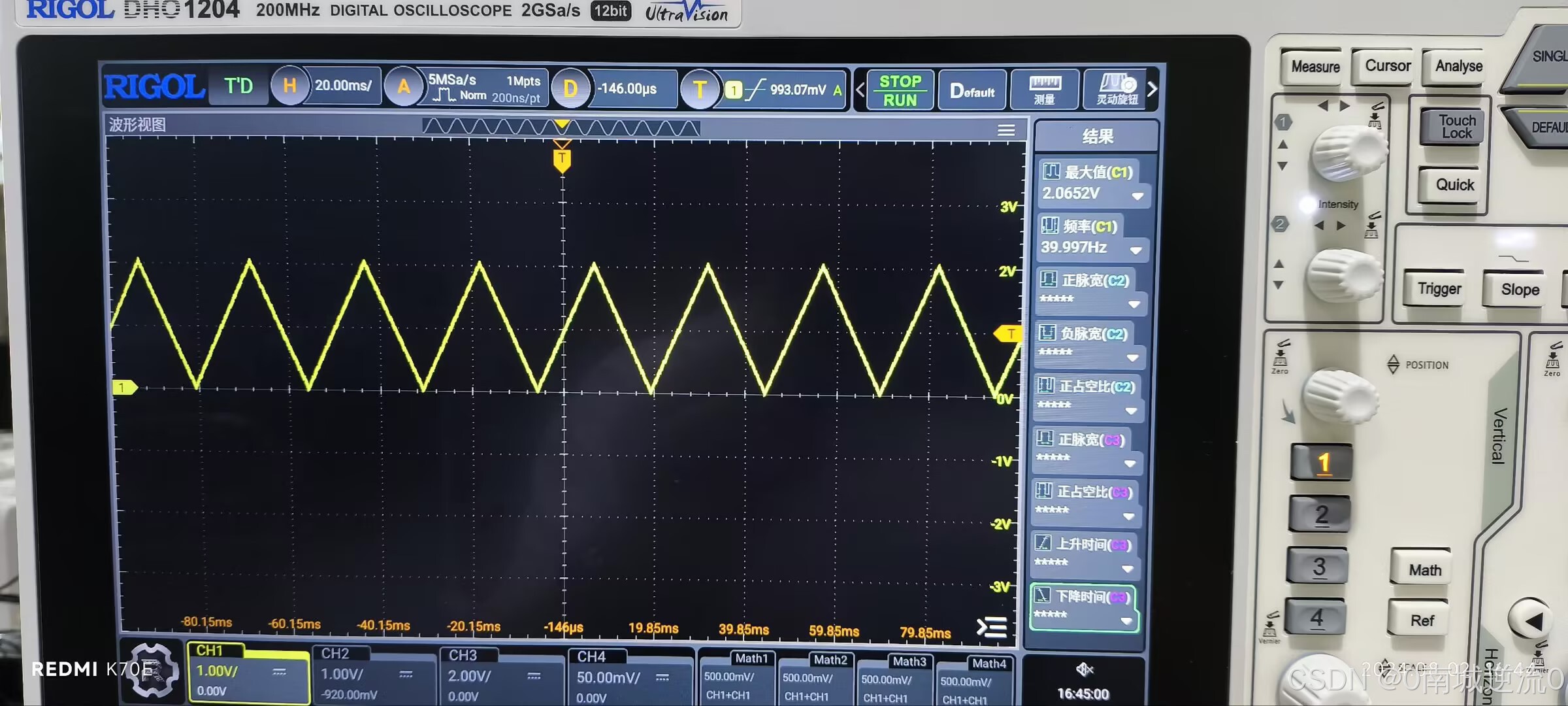Expand arrow for 负脉宽(C2) result
1568x706 pixels.
pos(1133,358)
